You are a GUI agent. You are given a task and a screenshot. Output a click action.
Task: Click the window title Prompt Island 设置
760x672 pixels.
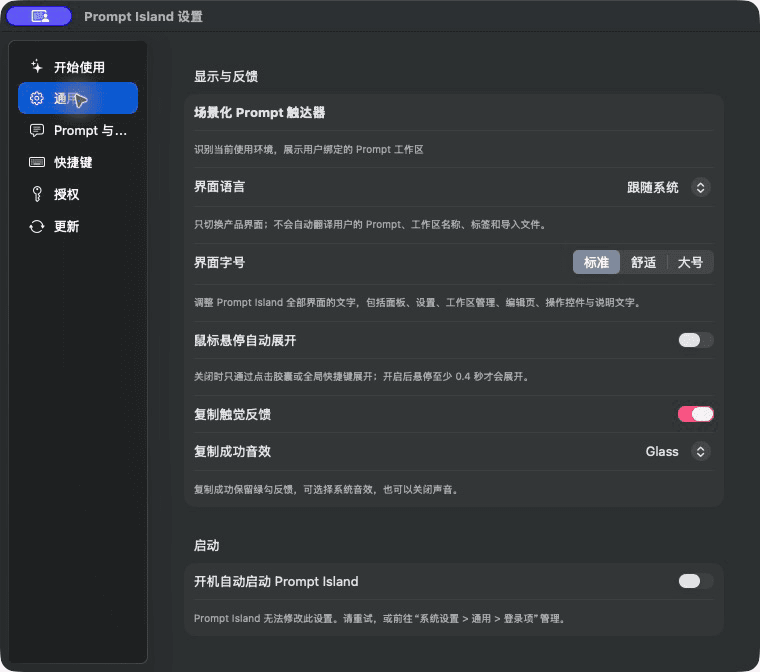143,16
